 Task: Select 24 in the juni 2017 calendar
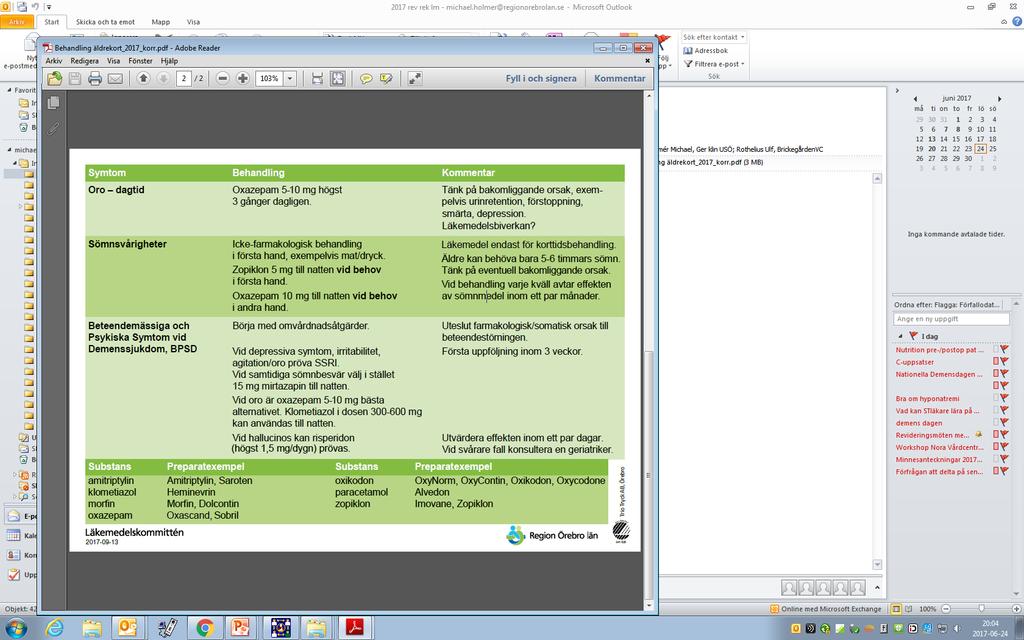click(x=980, y=149)
